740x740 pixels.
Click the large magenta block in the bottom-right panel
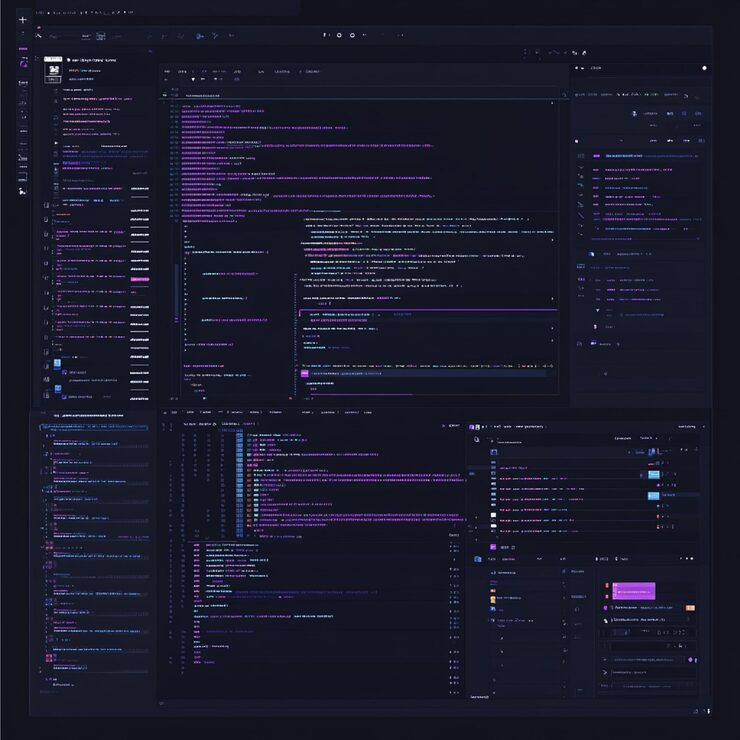point(633,591)
